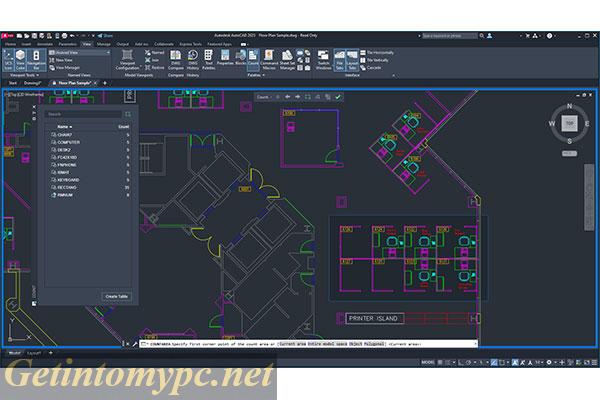Open the Manage ribbon tab
600x400 pixels.
tap(103, 44)
